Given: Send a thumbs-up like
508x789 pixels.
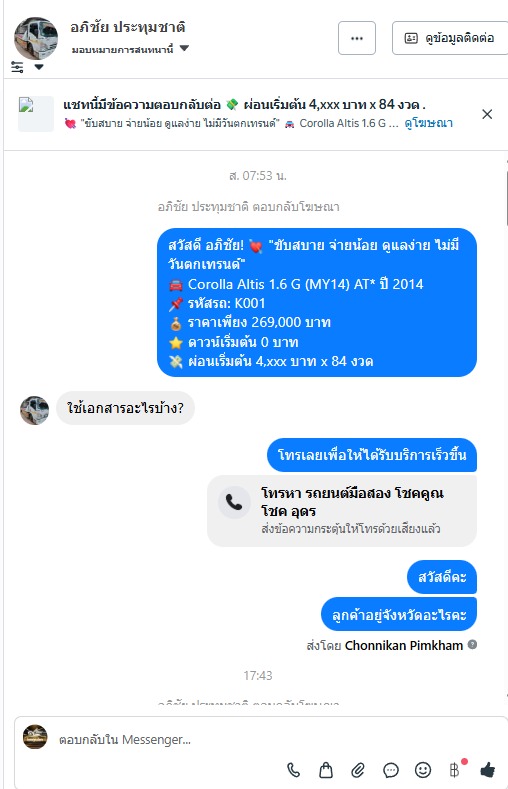Looking at the screenshot, I should coord(487,770).
